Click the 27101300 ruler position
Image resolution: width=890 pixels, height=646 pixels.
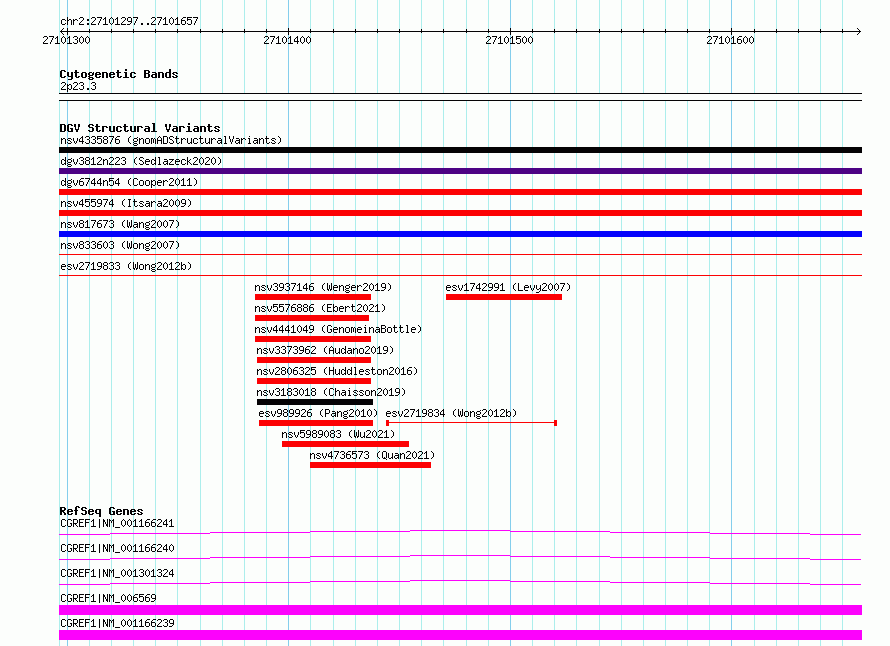[x=66, y=40]
